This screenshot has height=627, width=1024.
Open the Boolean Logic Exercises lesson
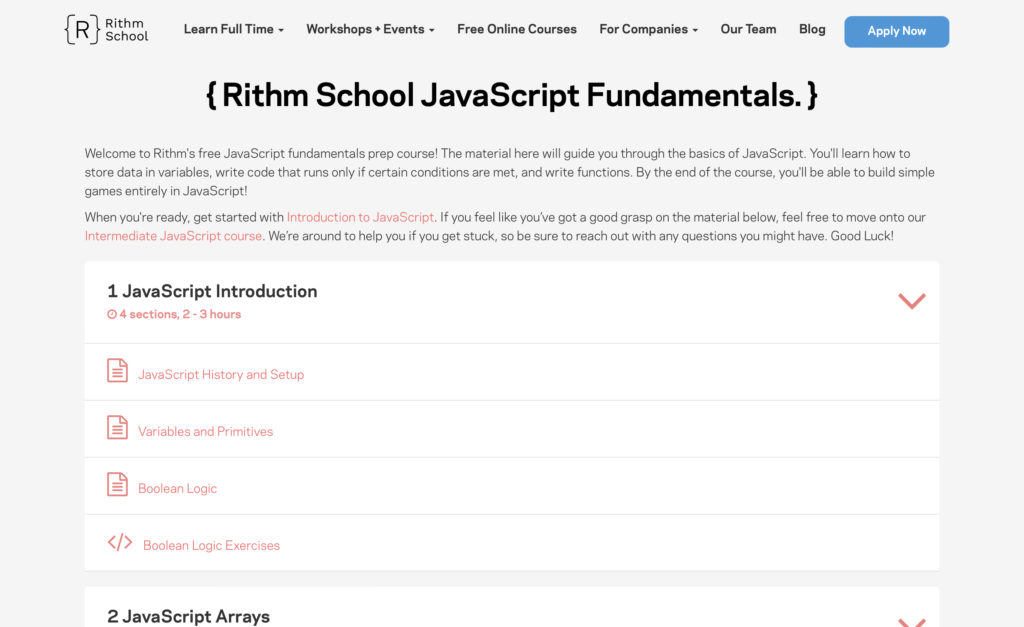211,546
